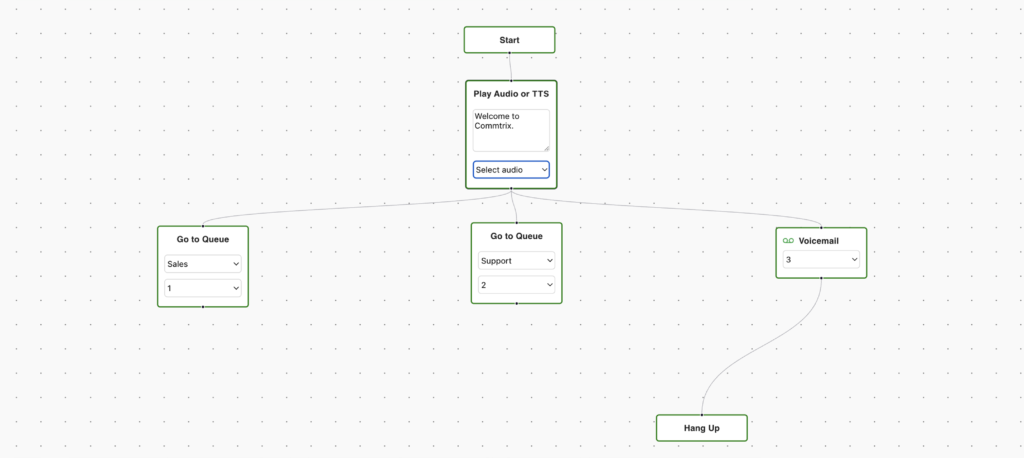Select the Hang Up node
Viewport: 1024px width, 458px height.
tap(701, 428)
